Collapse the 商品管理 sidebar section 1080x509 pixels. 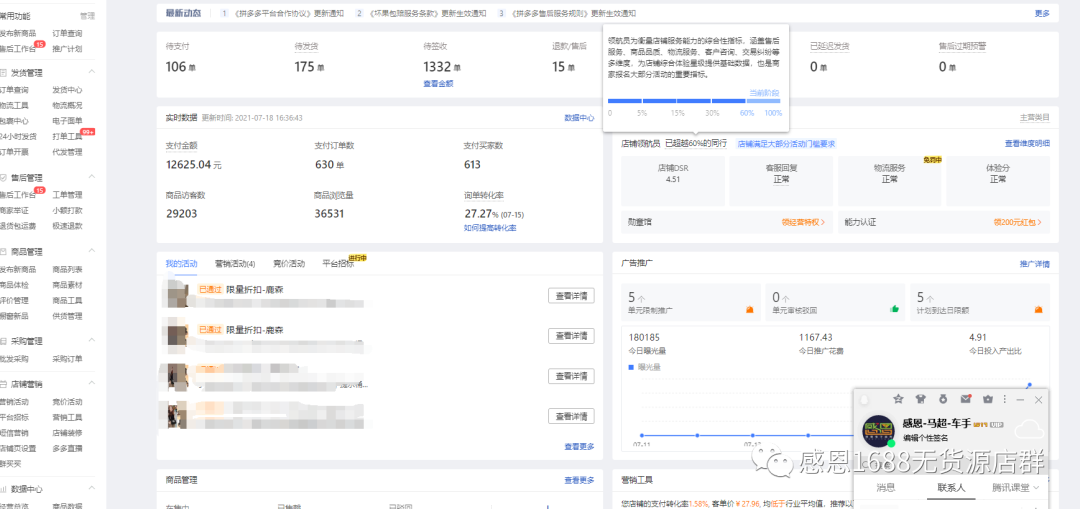tap(92, 251)
